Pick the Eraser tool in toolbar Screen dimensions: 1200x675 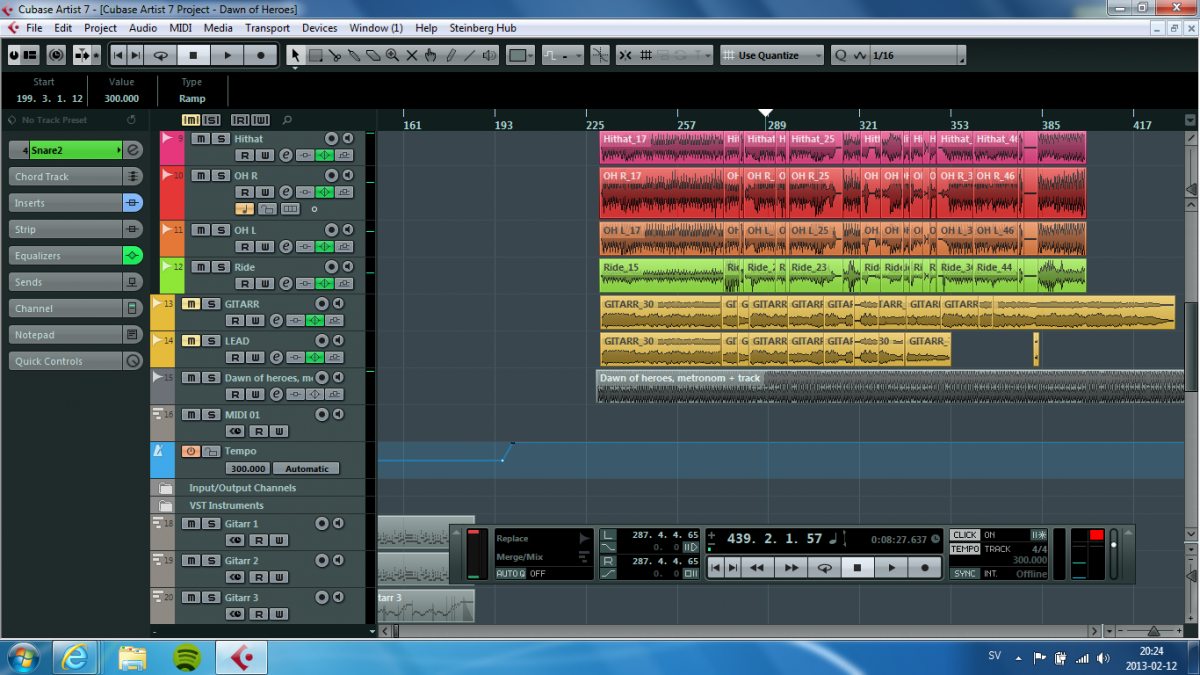372,56
